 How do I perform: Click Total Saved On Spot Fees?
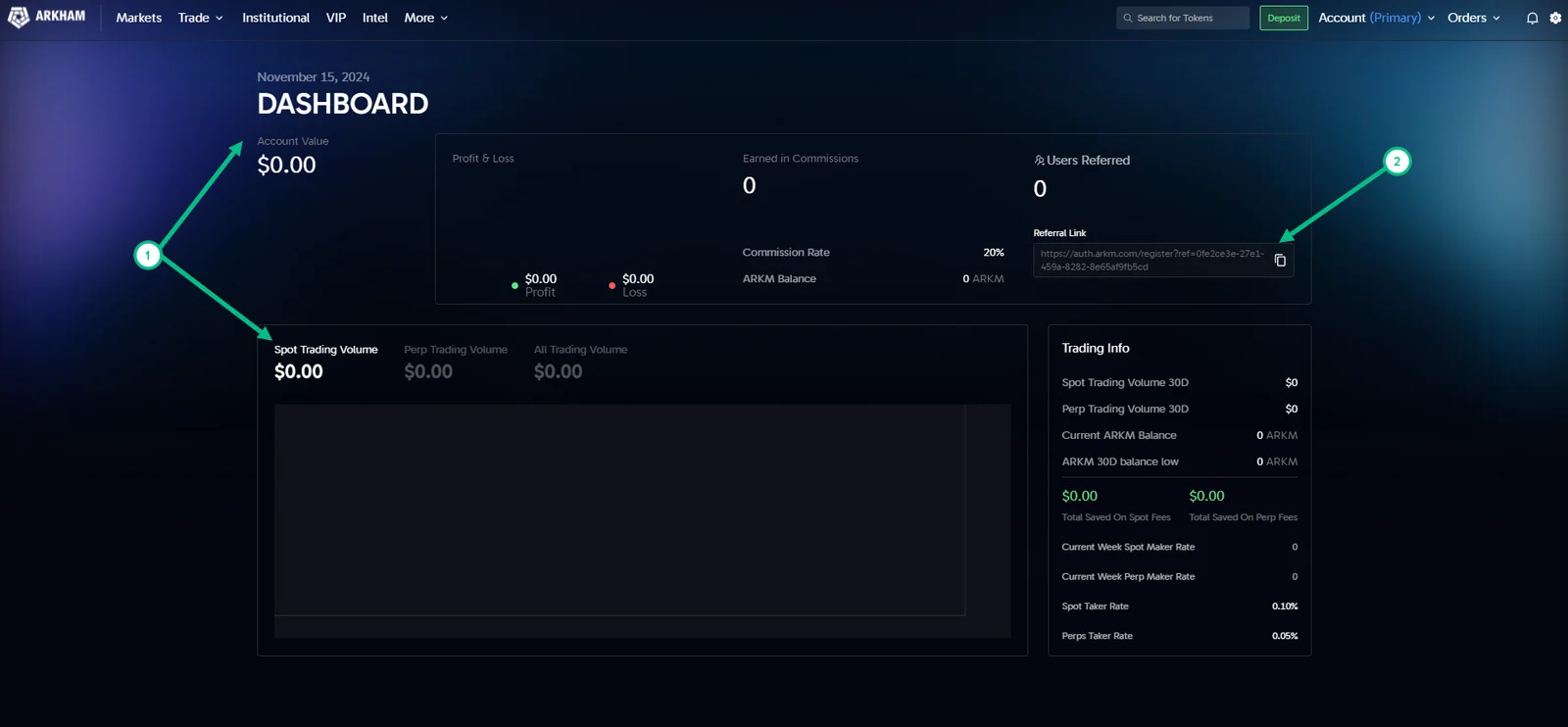coord(1116,505)
